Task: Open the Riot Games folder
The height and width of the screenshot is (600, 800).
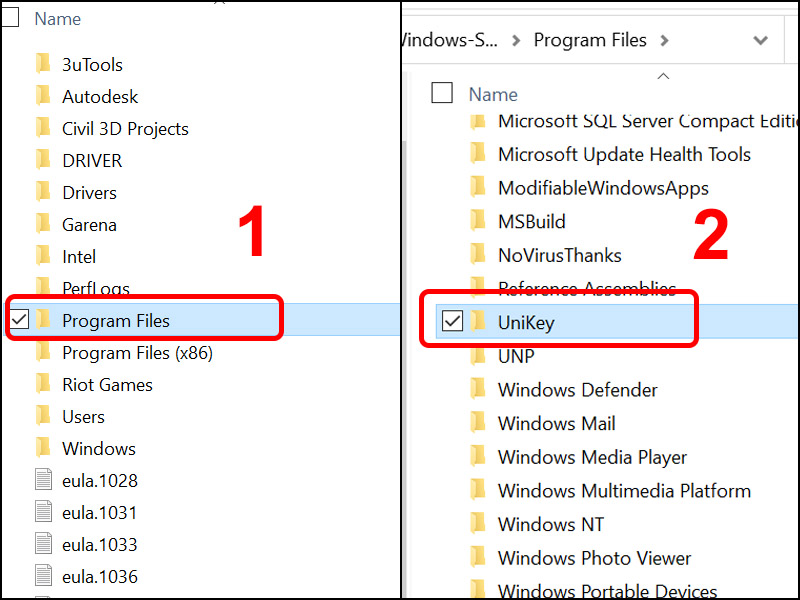Action: [x=106, y=384]
